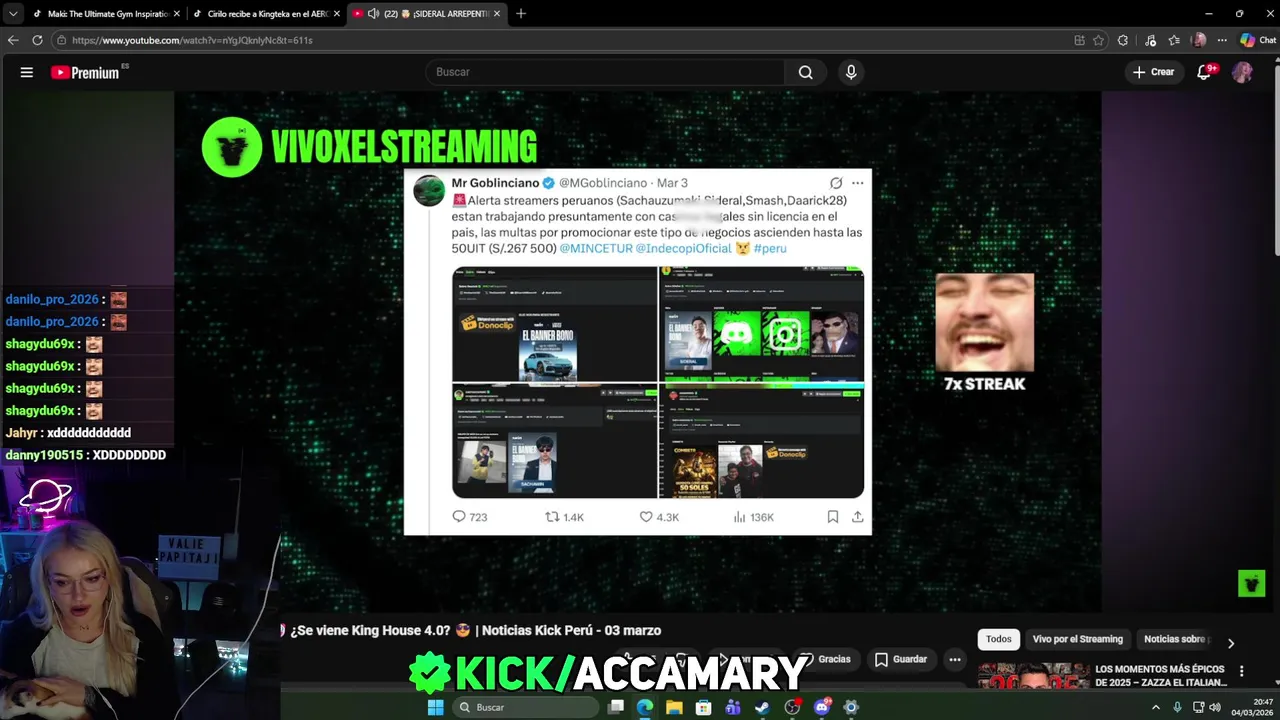
Task: Click the Gracias button
Action: [825, 660]
